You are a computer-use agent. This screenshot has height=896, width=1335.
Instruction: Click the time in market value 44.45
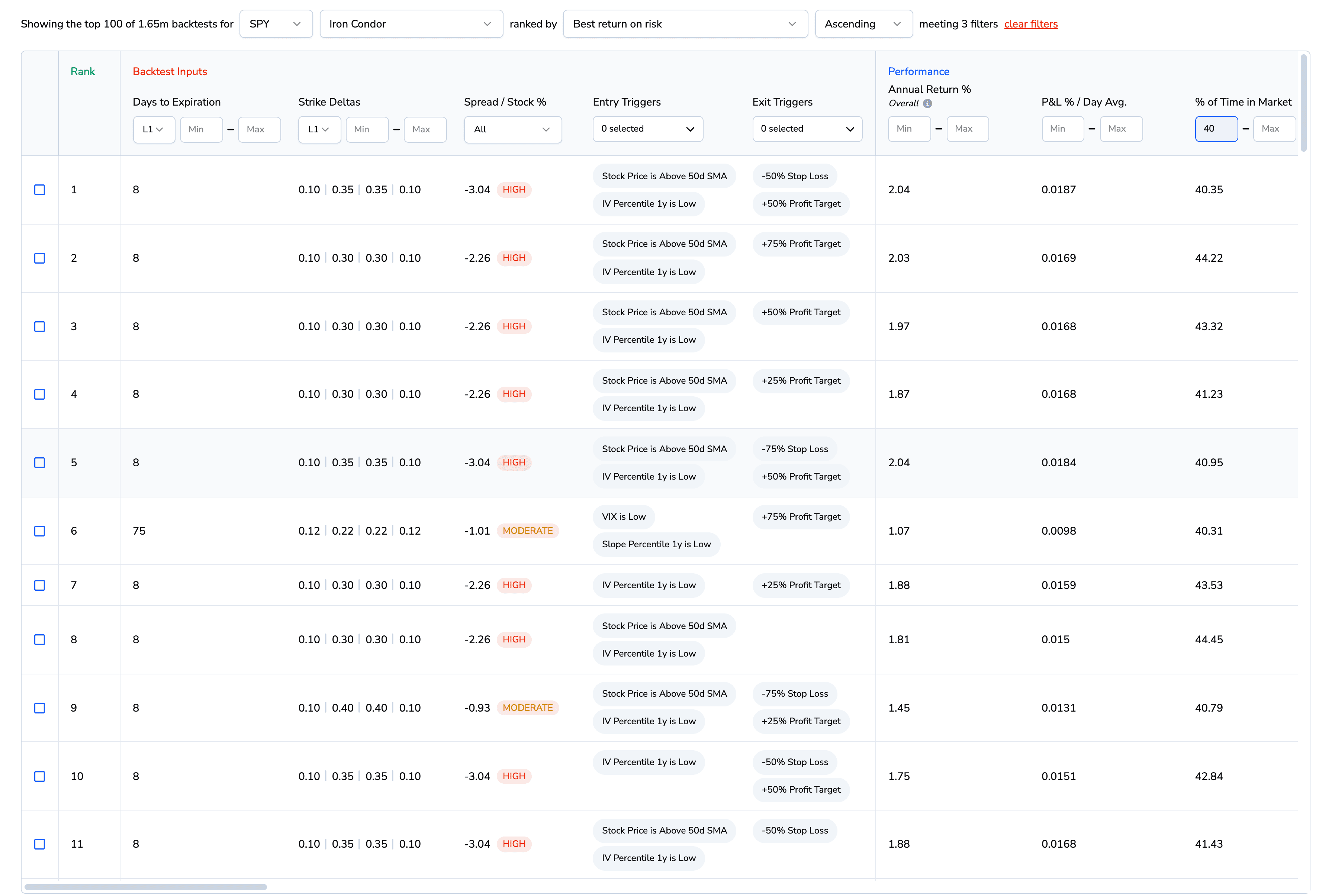[1209, 639]
